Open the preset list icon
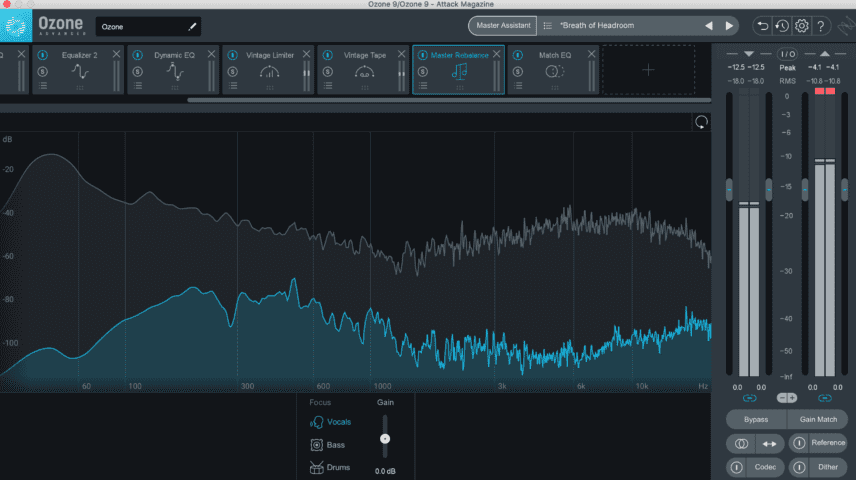Screen dimensions: 856x480 point(548,26)
